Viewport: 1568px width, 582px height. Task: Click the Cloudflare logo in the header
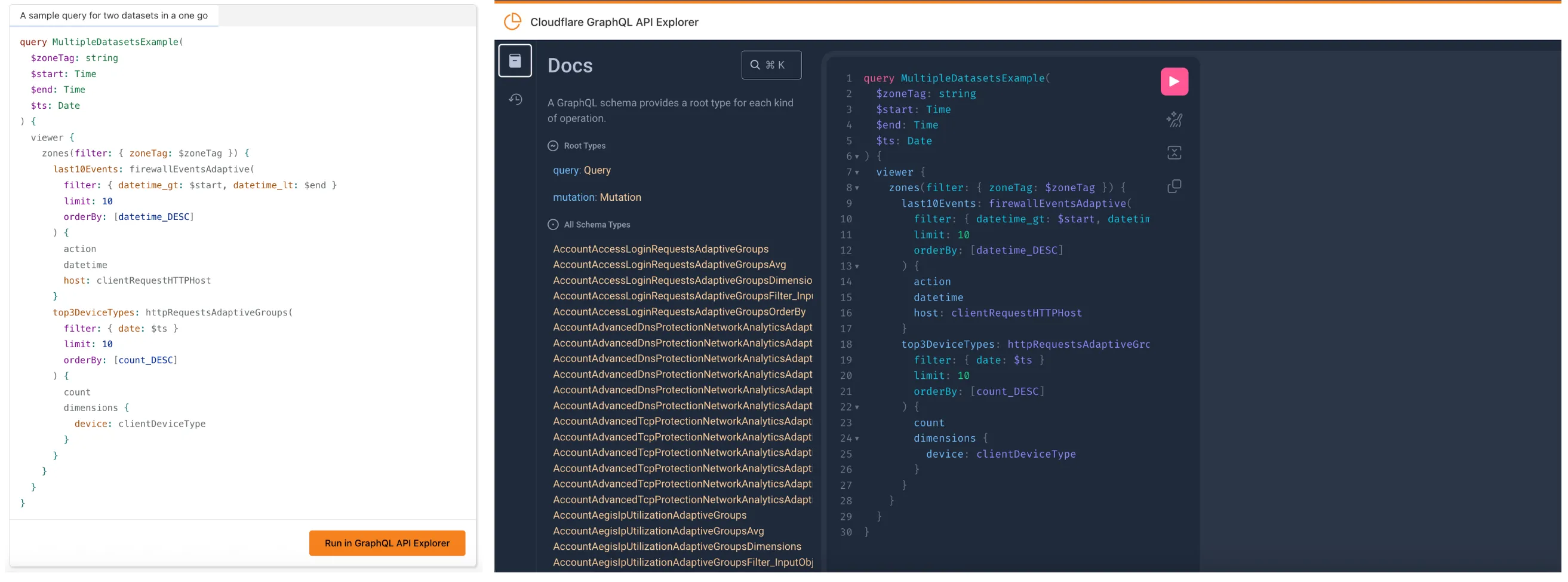coord(512,21)
